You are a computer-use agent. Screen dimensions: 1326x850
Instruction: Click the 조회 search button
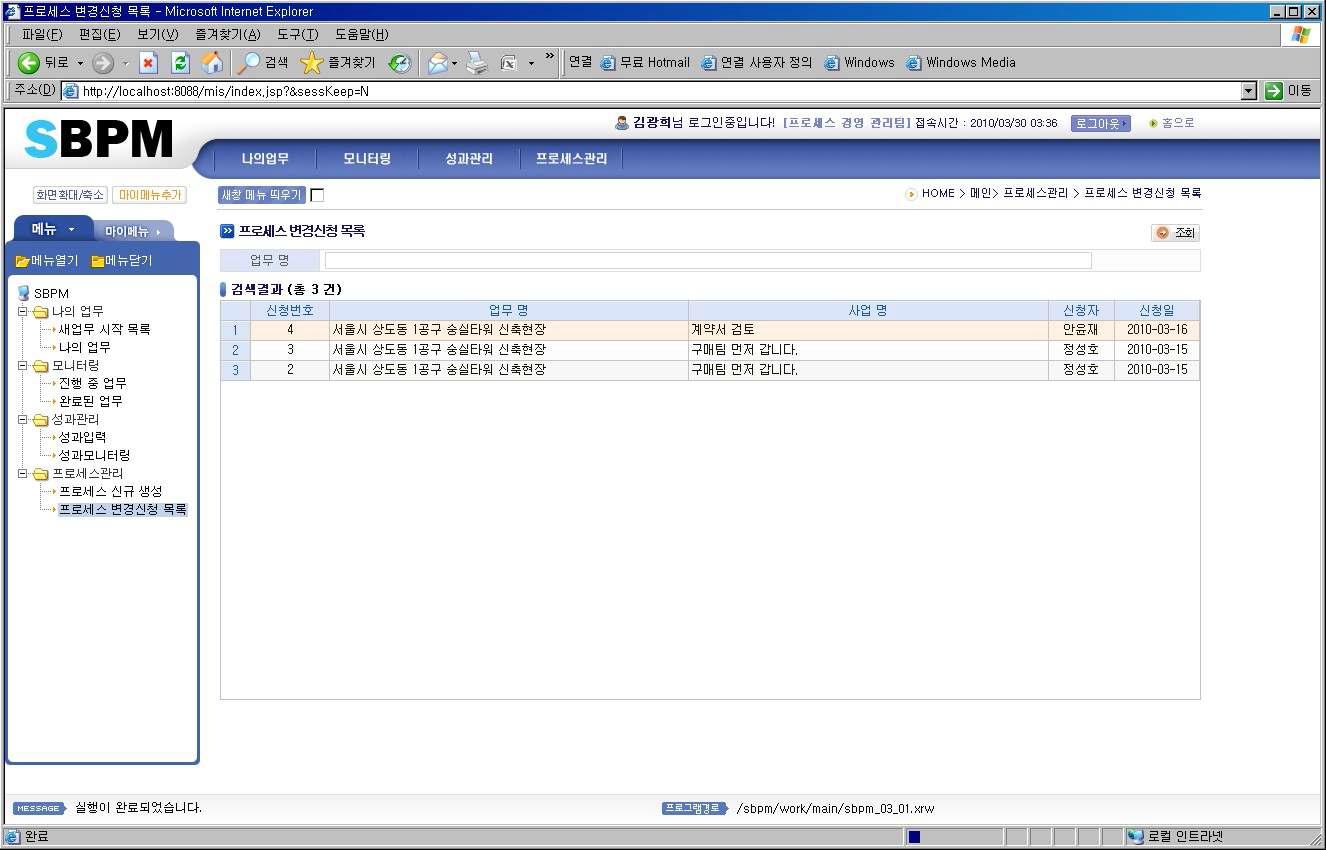click(1175, 232)
